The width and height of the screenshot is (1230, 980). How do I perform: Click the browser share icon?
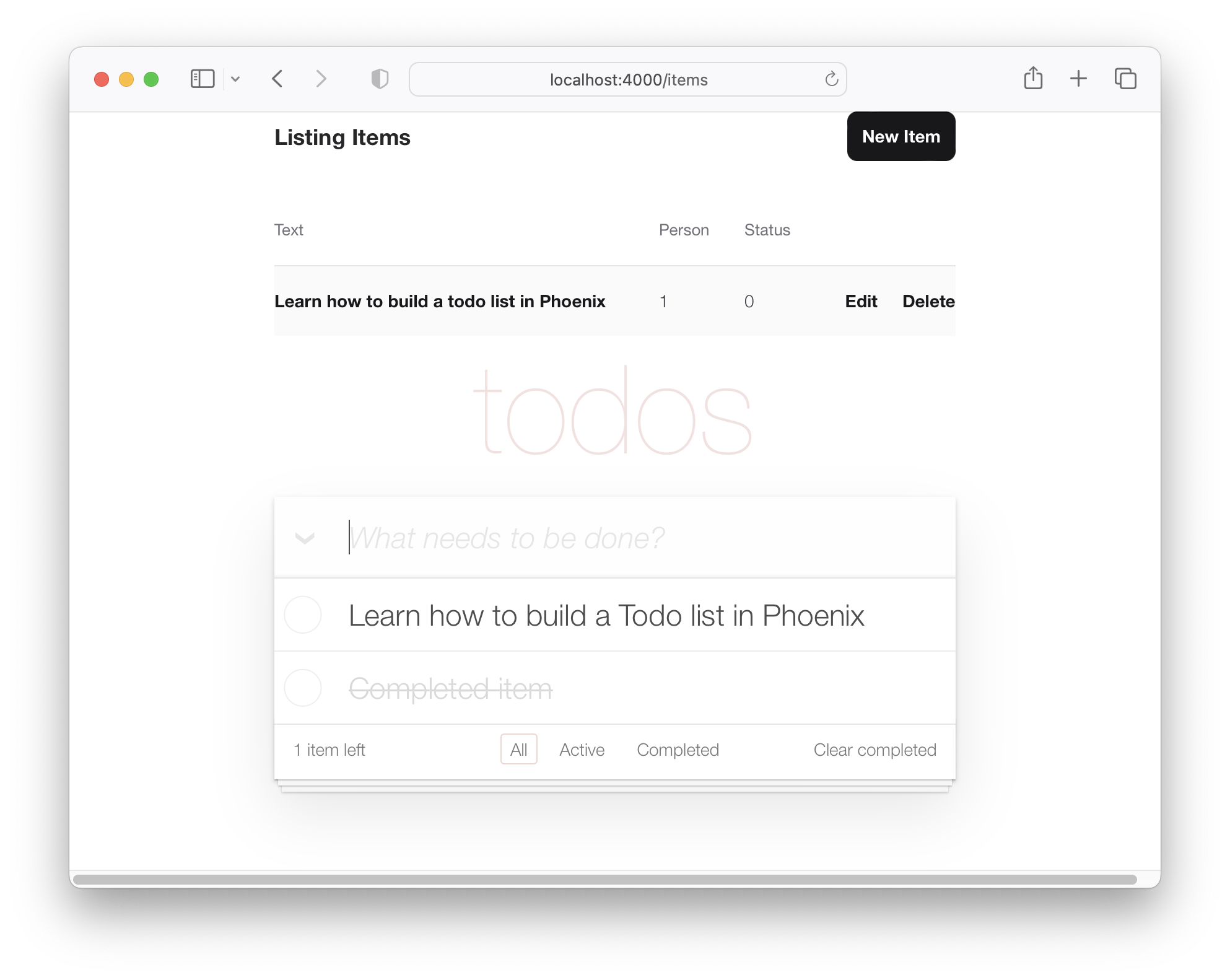(1033, 78)
